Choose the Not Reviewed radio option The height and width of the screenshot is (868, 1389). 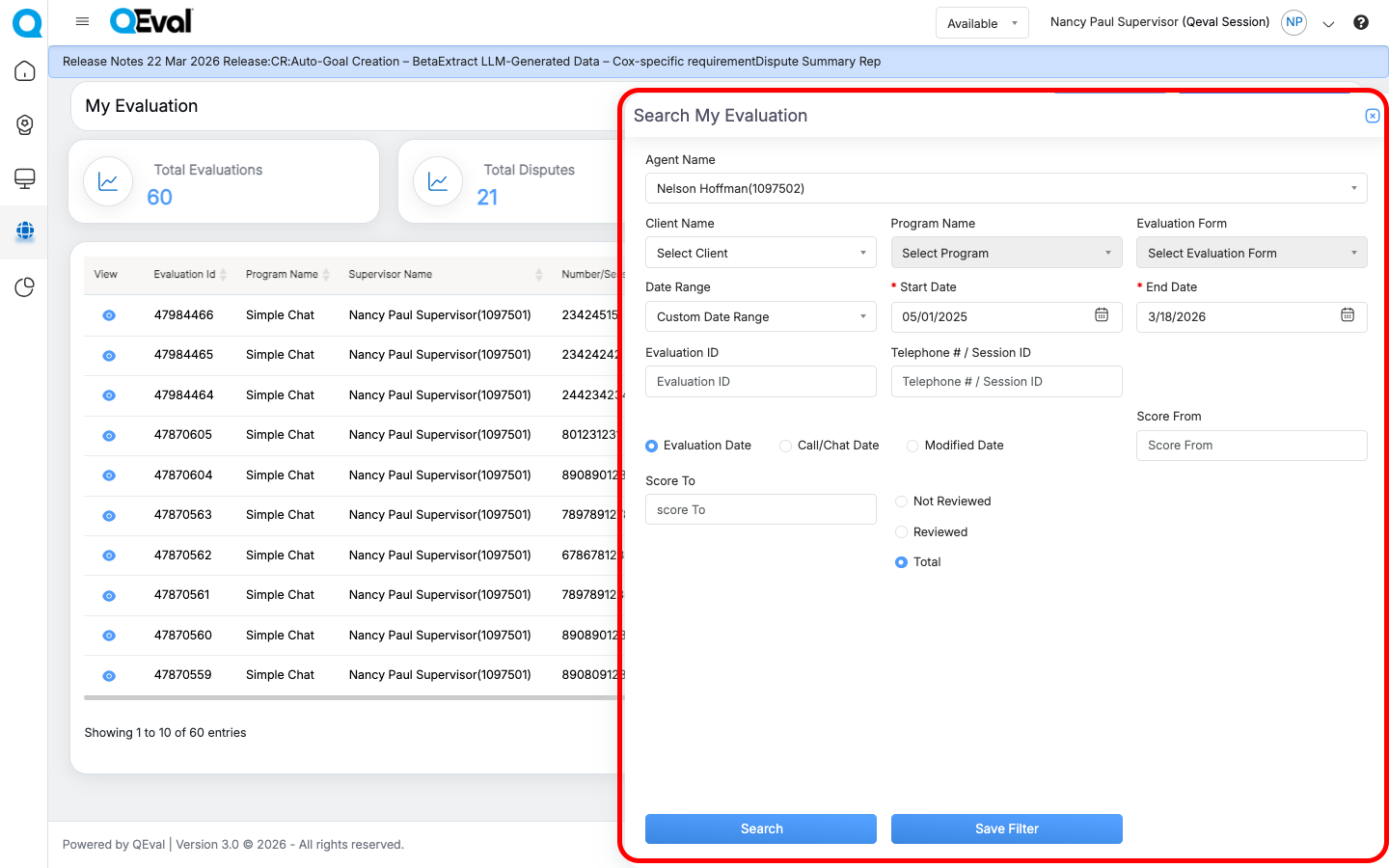(x=901, y=502)
